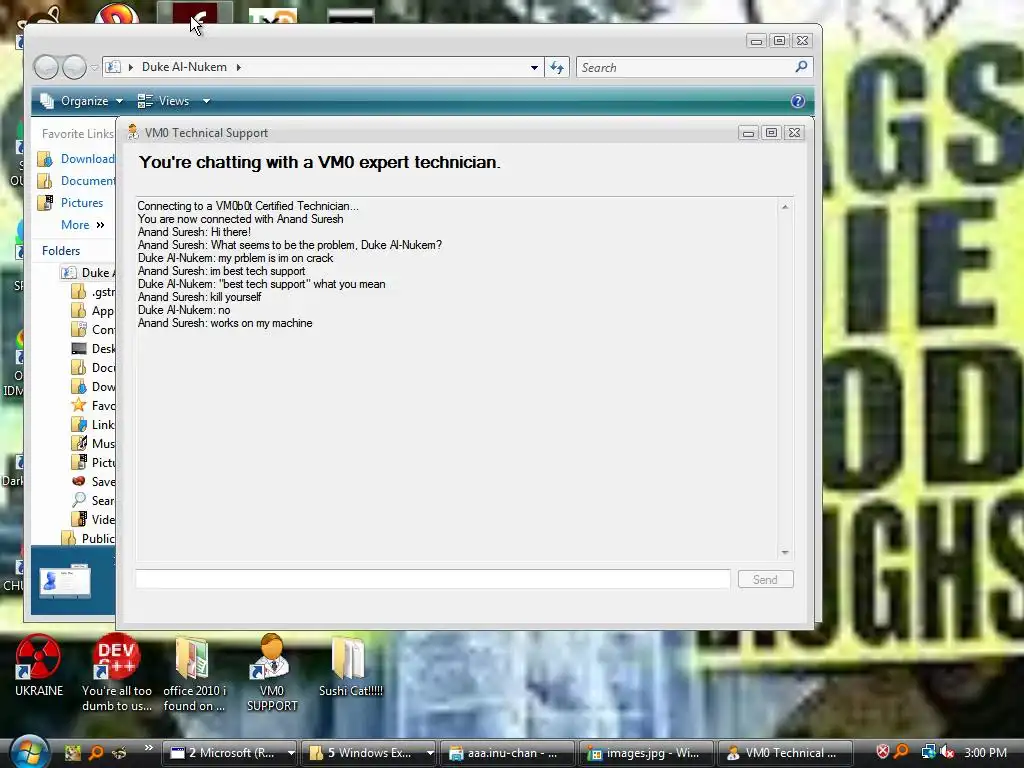Click the chat log scroll up arrow
The image size is (1024, 768).
(x=785, y=207)
